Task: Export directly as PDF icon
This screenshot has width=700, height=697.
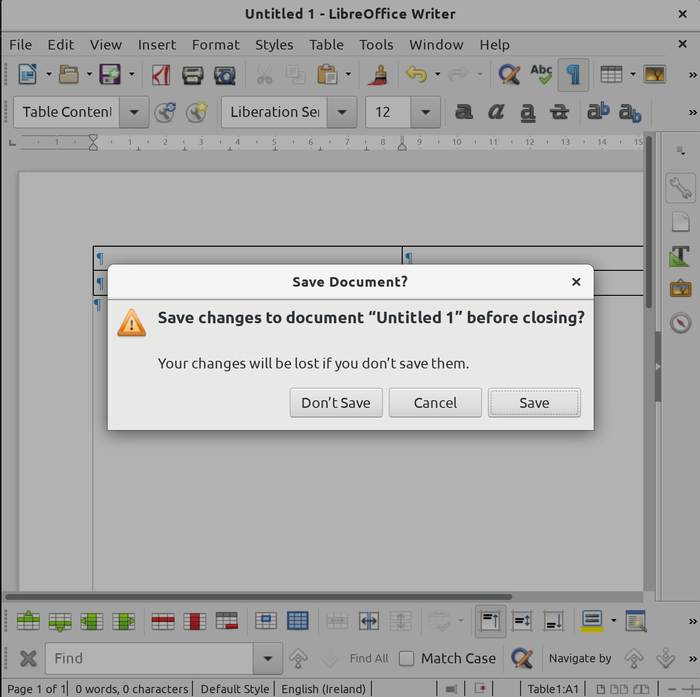Action: pos(161,75)
